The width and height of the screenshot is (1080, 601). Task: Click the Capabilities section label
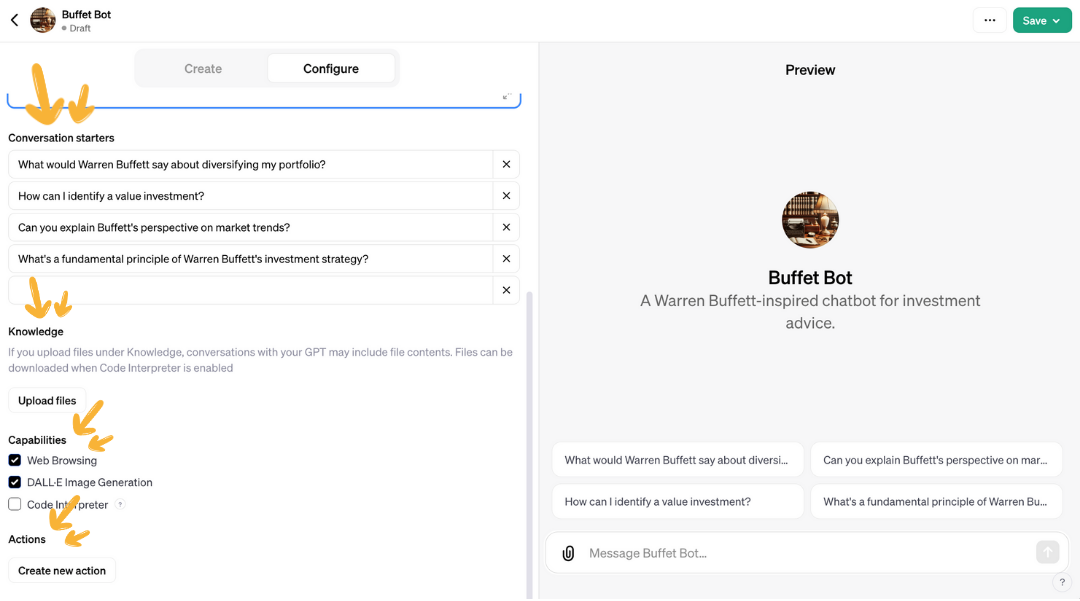[x=37, y=440]
